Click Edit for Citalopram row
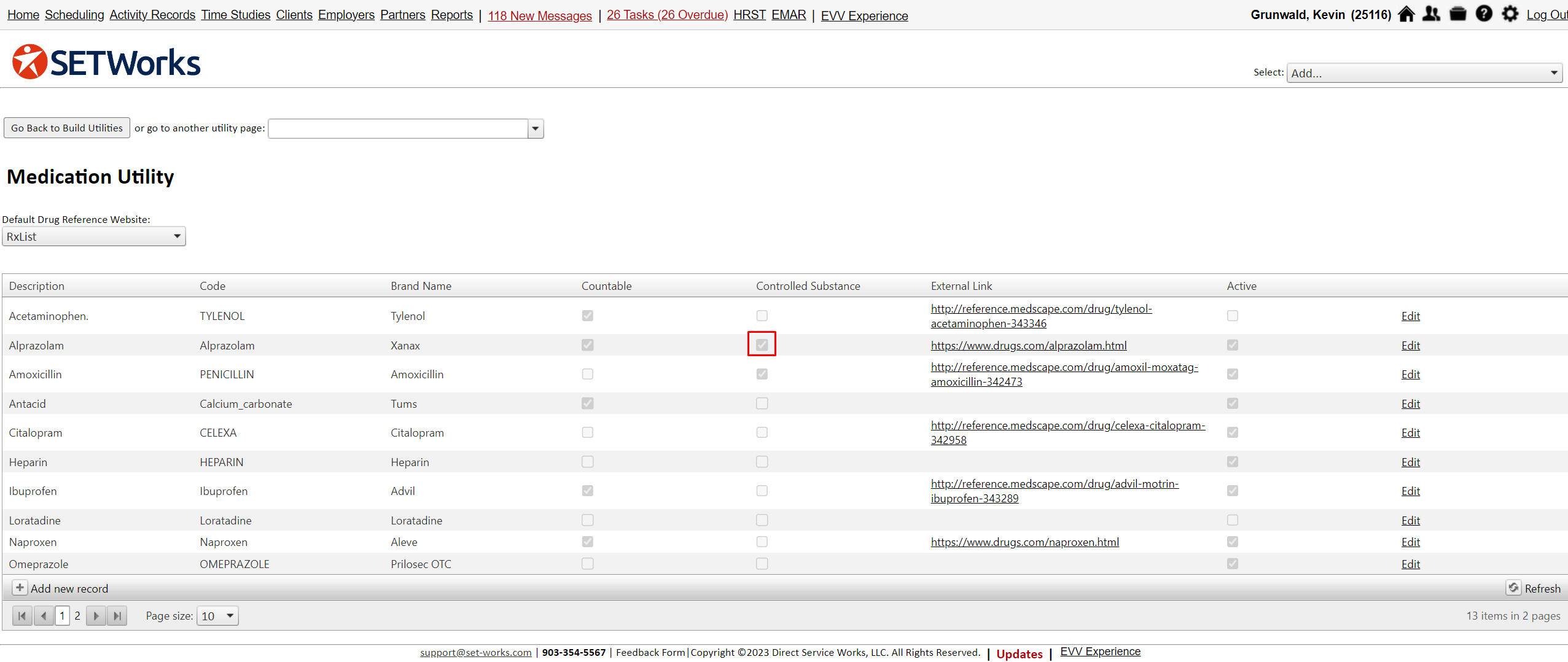The height and width of the screenshot is (662, 1568). tap(1411, 432)
